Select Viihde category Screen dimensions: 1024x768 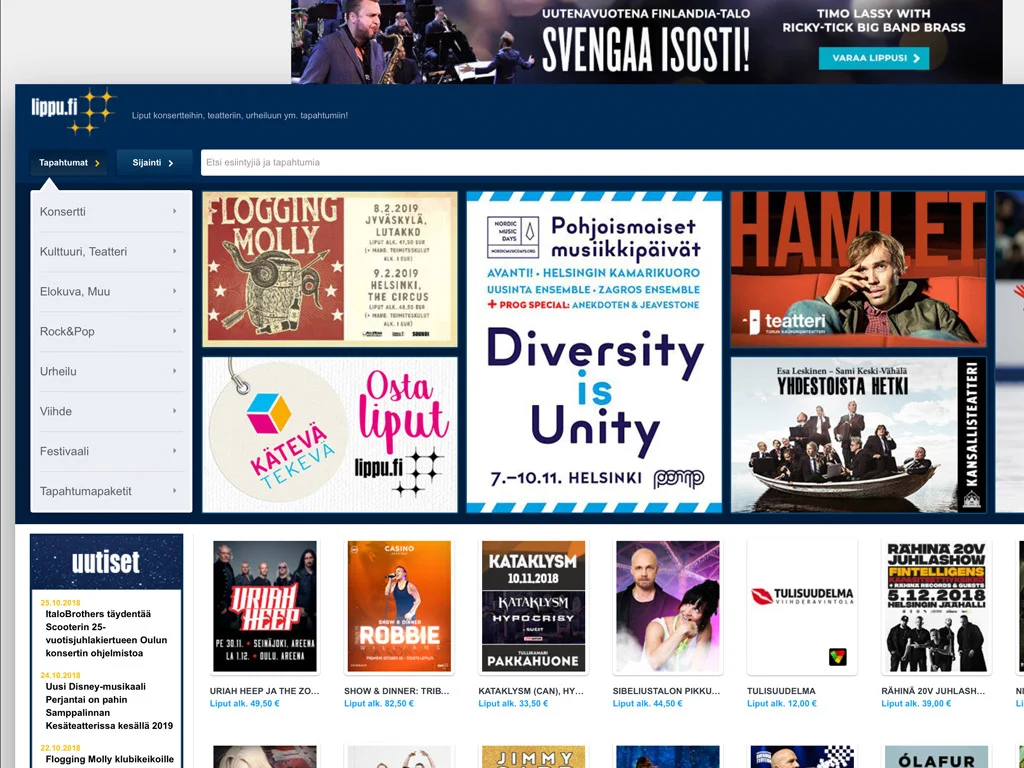click(110, 411)
